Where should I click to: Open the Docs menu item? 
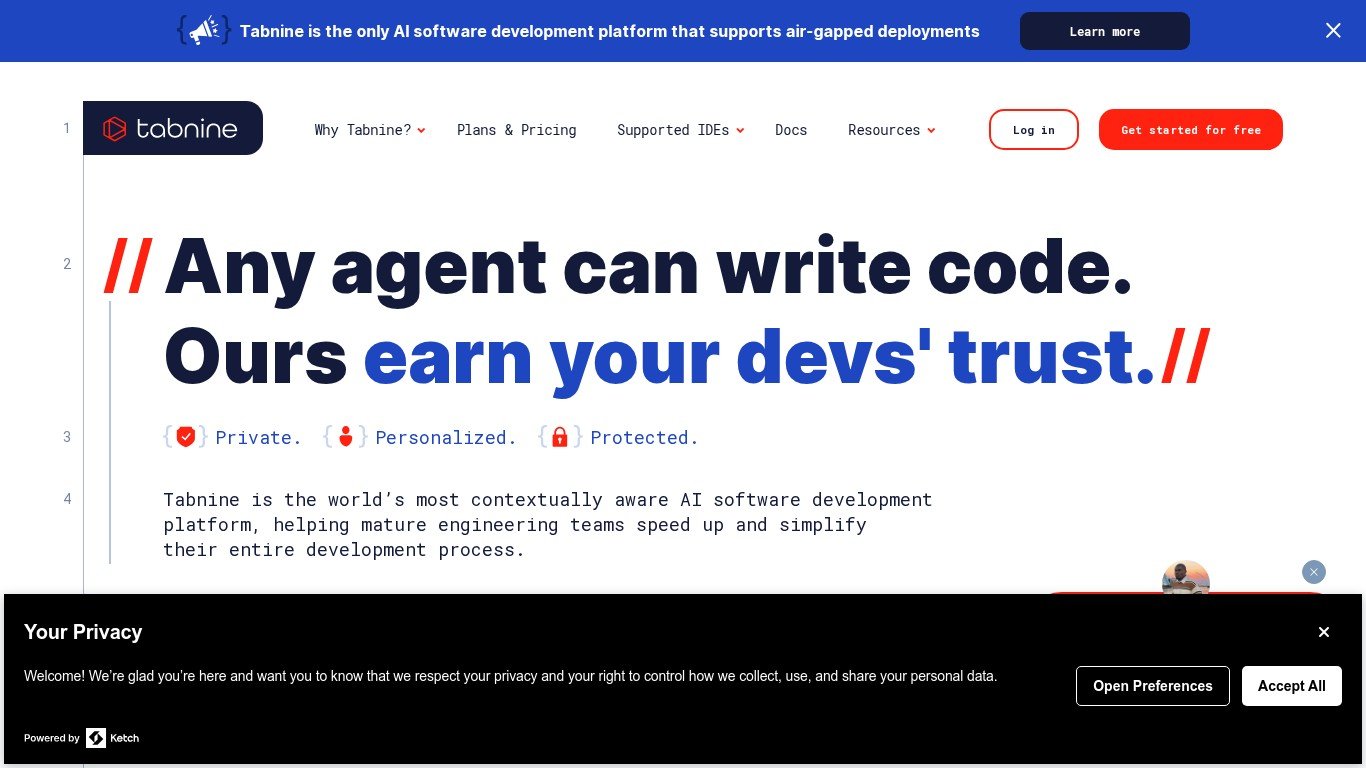pyautogui.click(x=790, y=130)
